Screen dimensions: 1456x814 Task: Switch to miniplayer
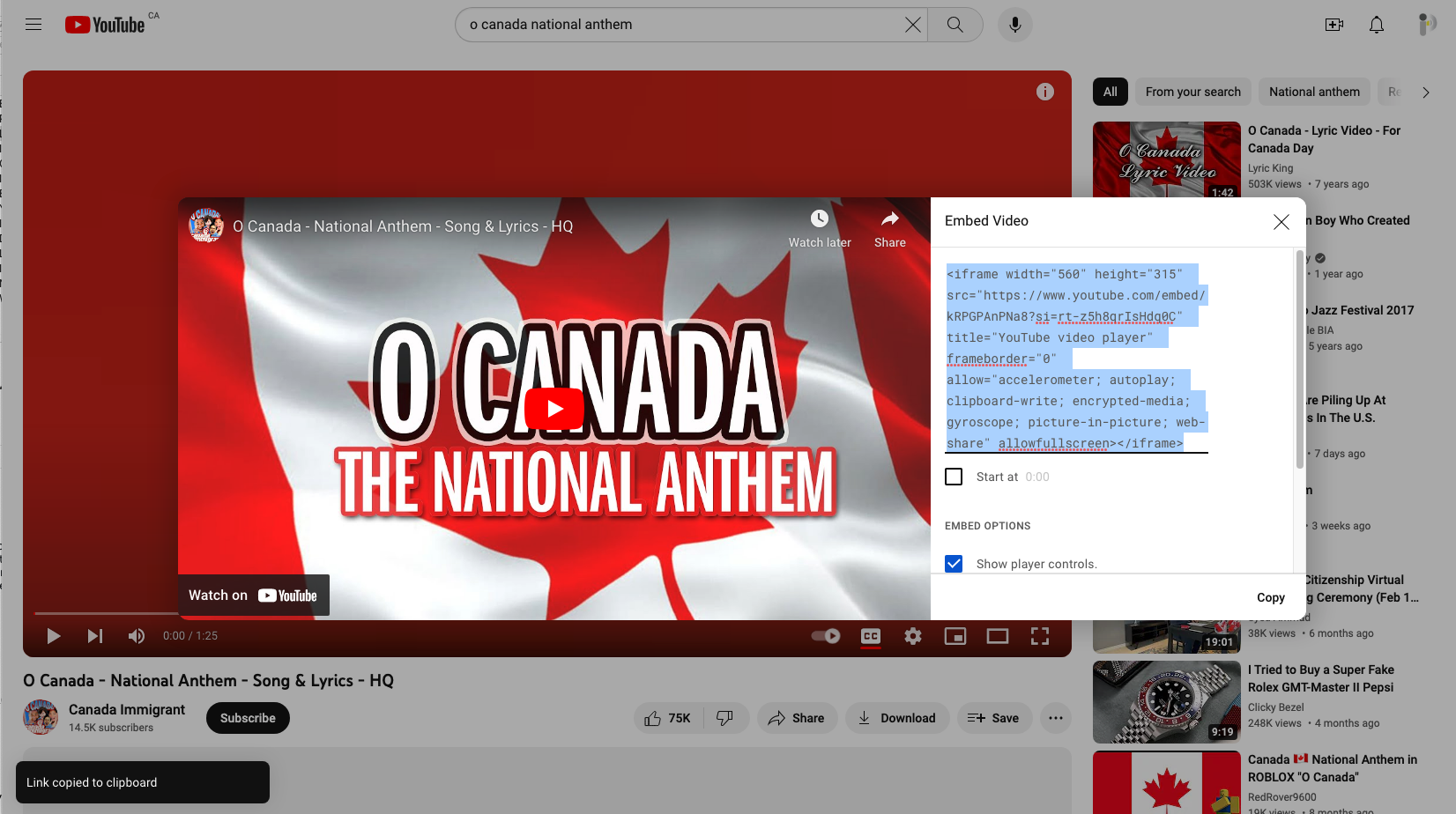955,636
